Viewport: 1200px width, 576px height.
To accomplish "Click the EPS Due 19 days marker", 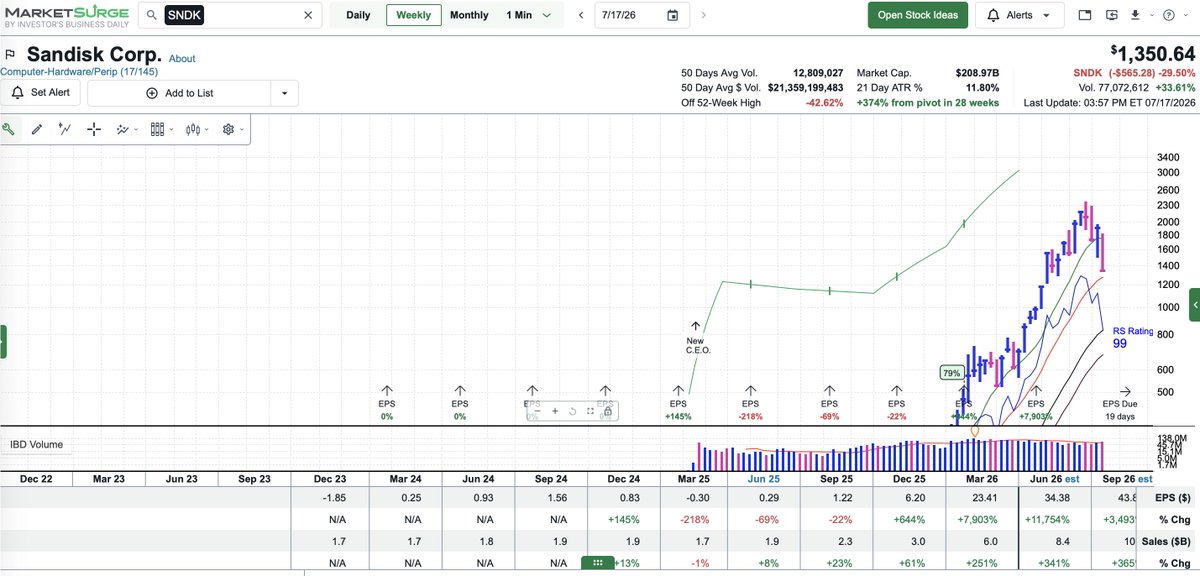I will tap(1120, 403).
